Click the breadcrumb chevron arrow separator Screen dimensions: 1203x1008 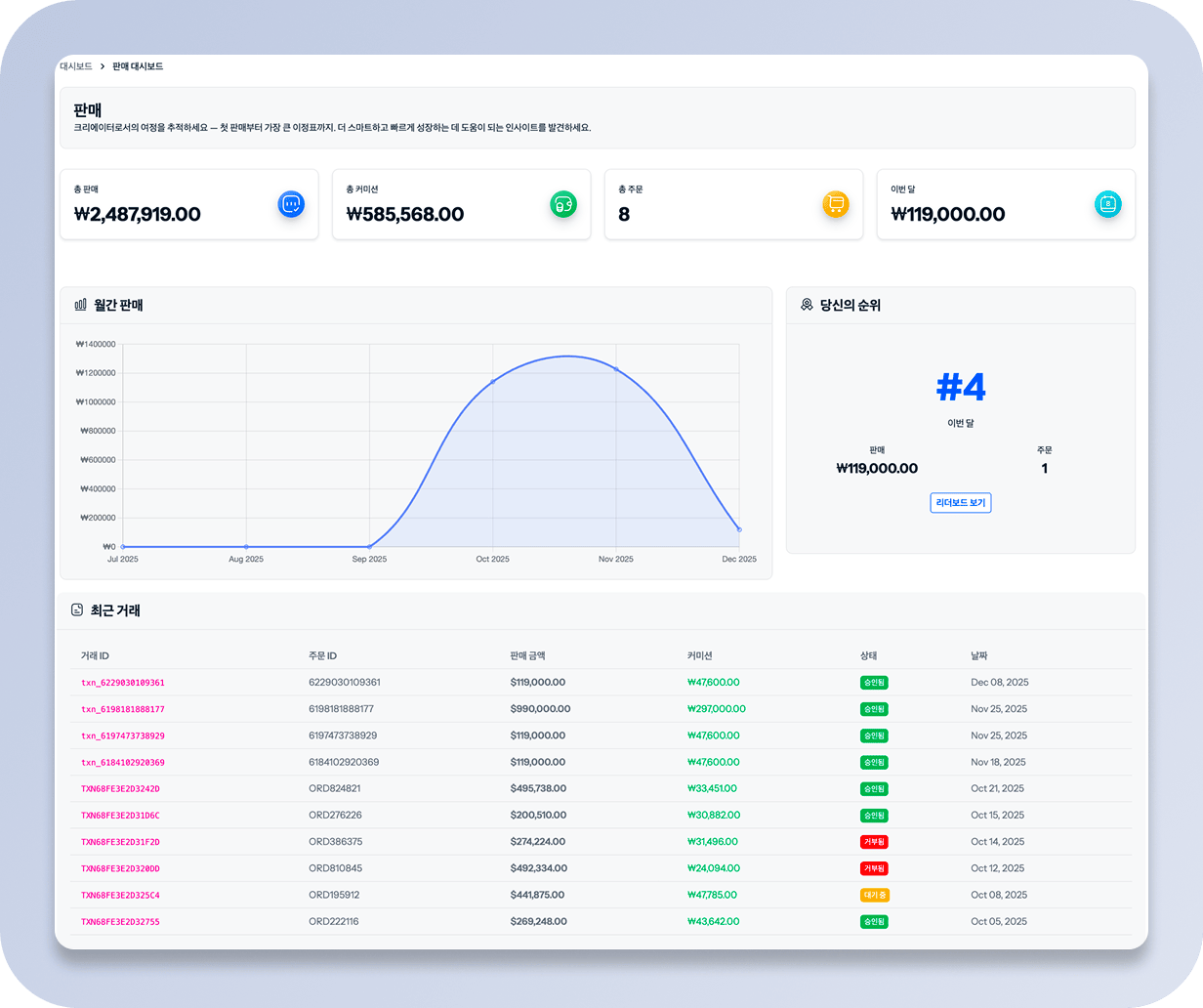coord(103,66)
